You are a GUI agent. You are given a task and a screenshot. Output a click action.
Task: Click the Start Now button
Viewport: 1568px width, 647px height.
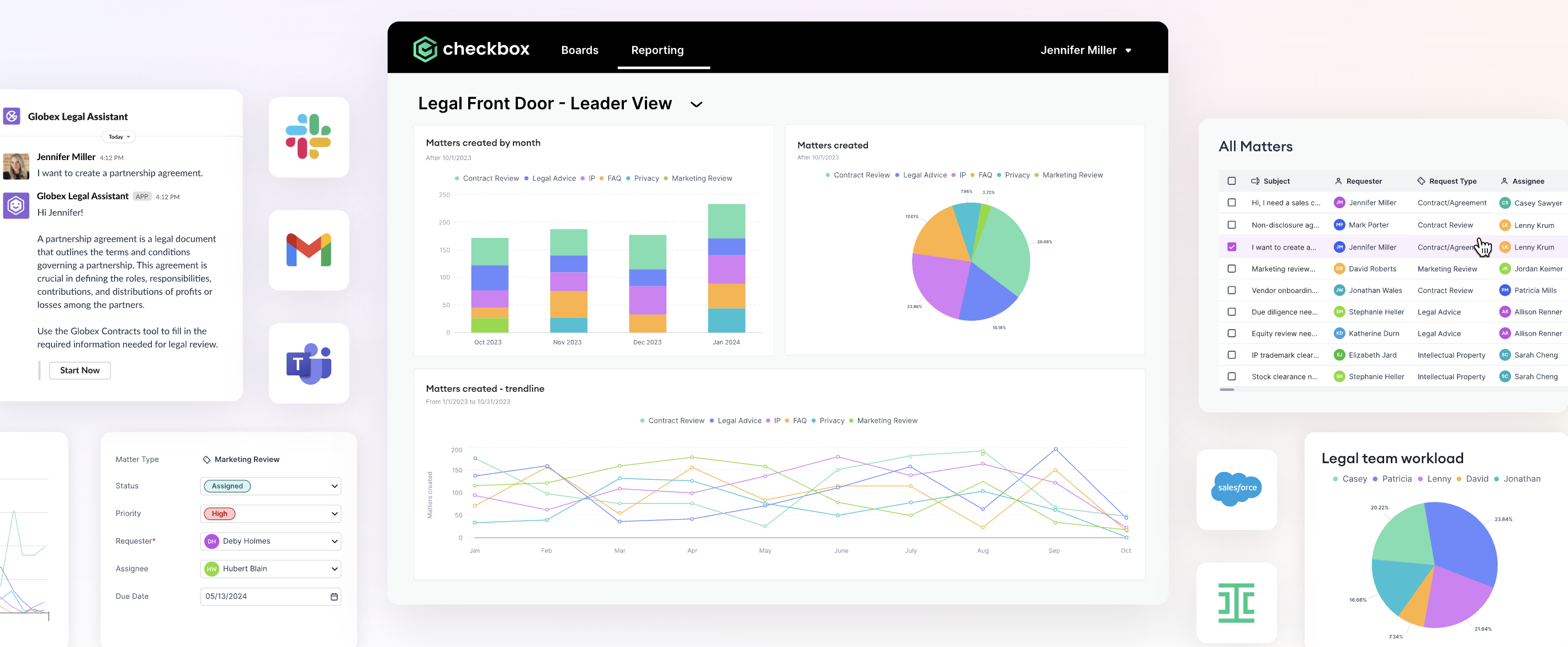pos(79,370)
